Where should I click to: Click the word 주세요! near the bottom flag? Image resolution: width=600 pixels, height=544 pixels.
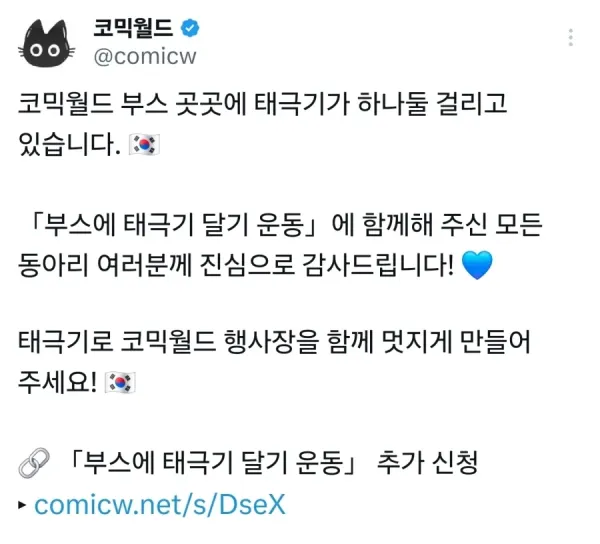(57, 382)
